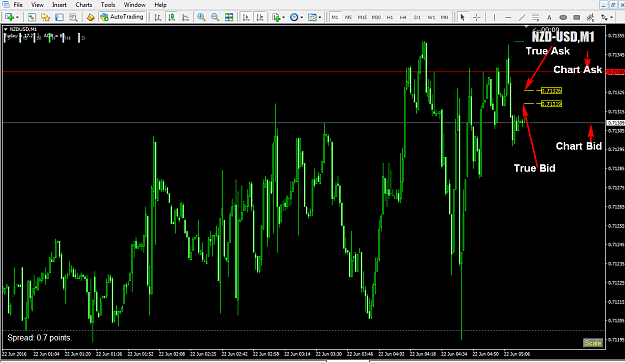625x362 pixels.
Task: Toggle the AutoTrading button
Action: 122,17
